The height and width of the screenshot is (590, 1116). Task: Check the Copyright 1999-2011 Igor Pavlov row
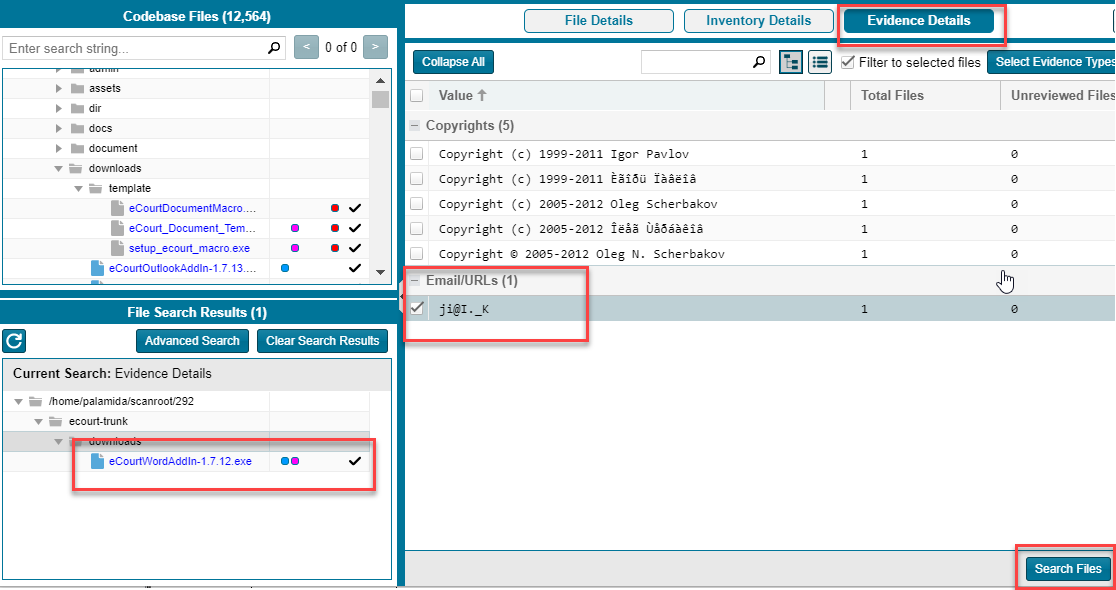(x=417, y=154)
